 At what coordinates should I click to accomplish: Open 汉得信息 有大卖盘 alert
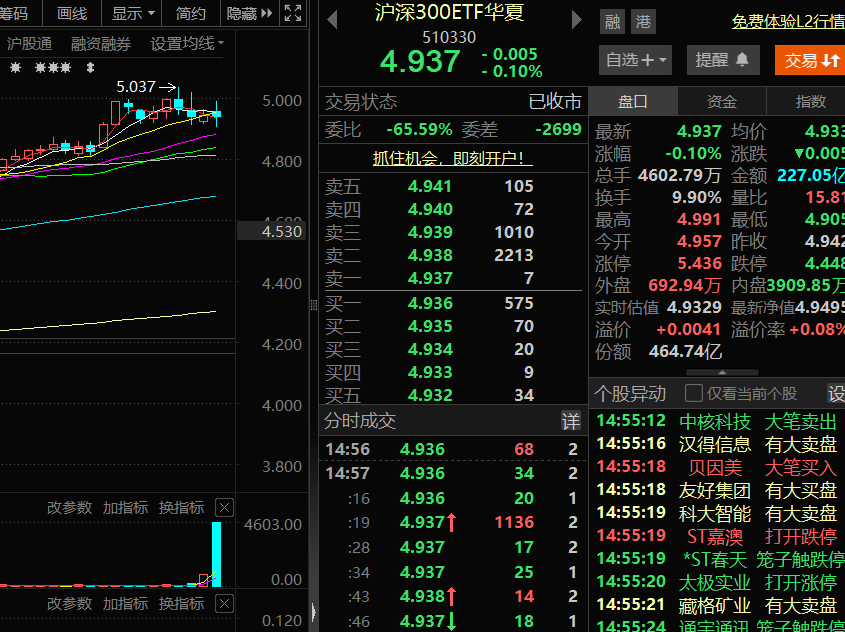pyautogui.click(x=719, y=444)
